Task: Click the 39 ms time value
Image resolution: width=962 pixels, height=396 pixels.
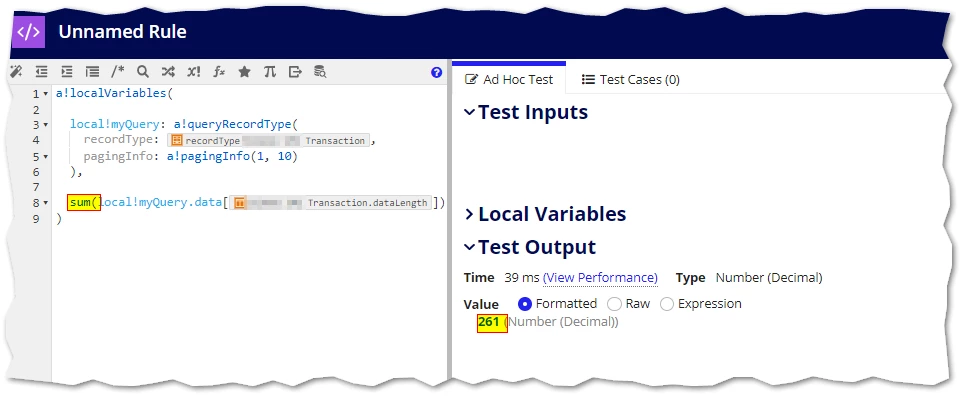Action: pyautogui.click(x=521, y=278)
